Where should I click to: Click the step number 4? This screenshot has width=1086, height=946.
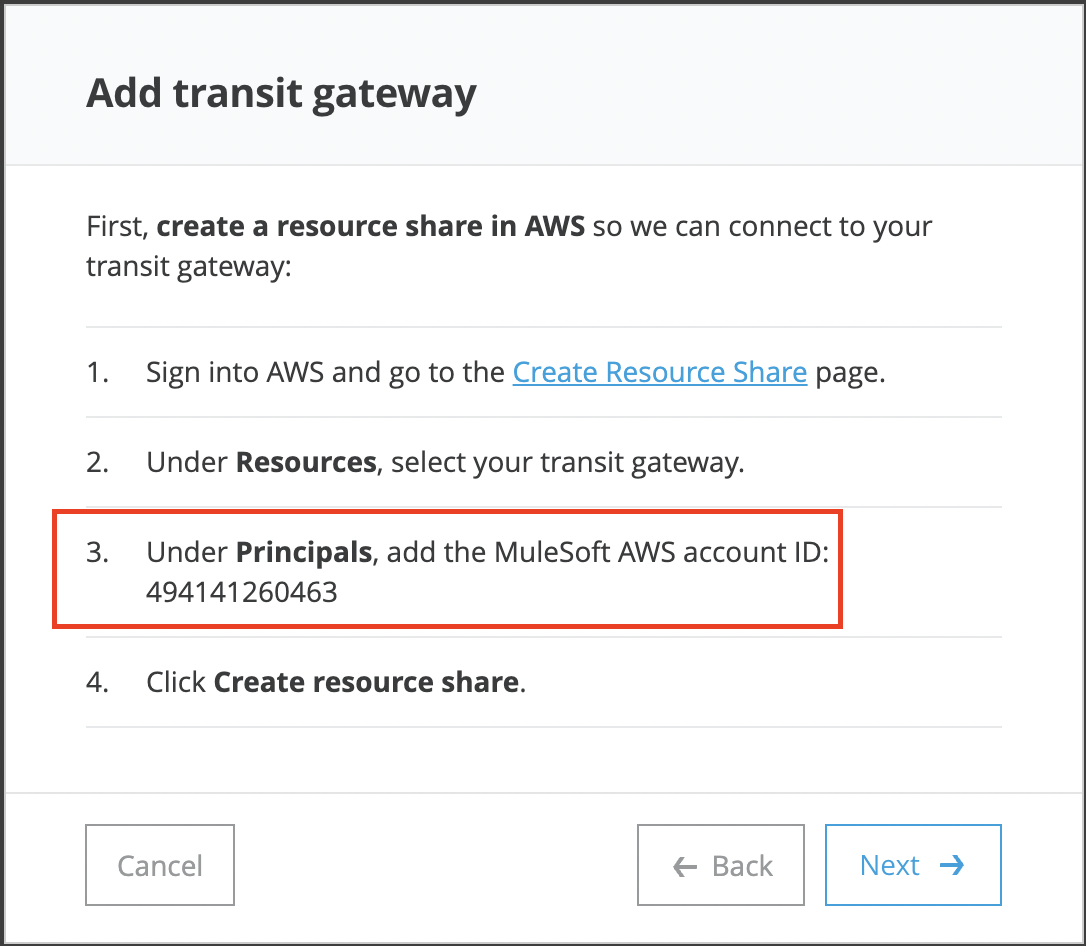97,683
